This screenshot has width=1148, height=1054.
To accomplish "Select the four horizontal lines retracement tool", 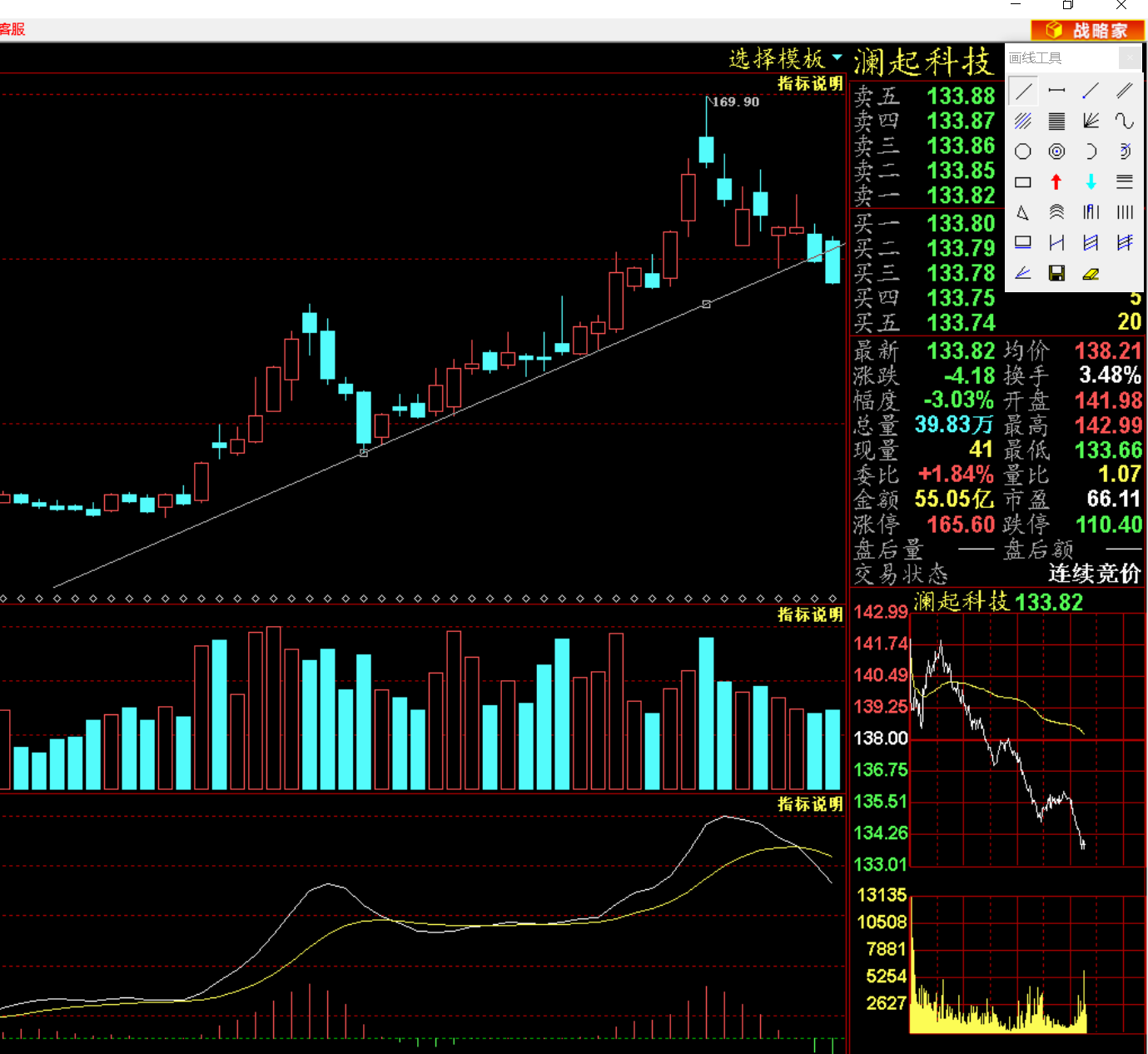I will coord(1125,182).
